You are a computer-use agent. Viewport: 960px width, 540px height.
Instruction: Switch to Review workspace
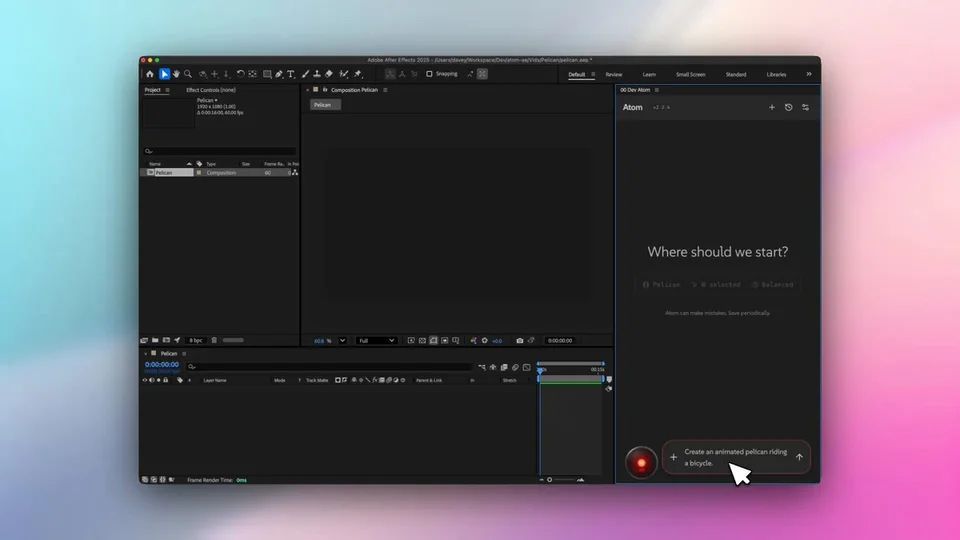pyautogui.click(x=614, y=75)
